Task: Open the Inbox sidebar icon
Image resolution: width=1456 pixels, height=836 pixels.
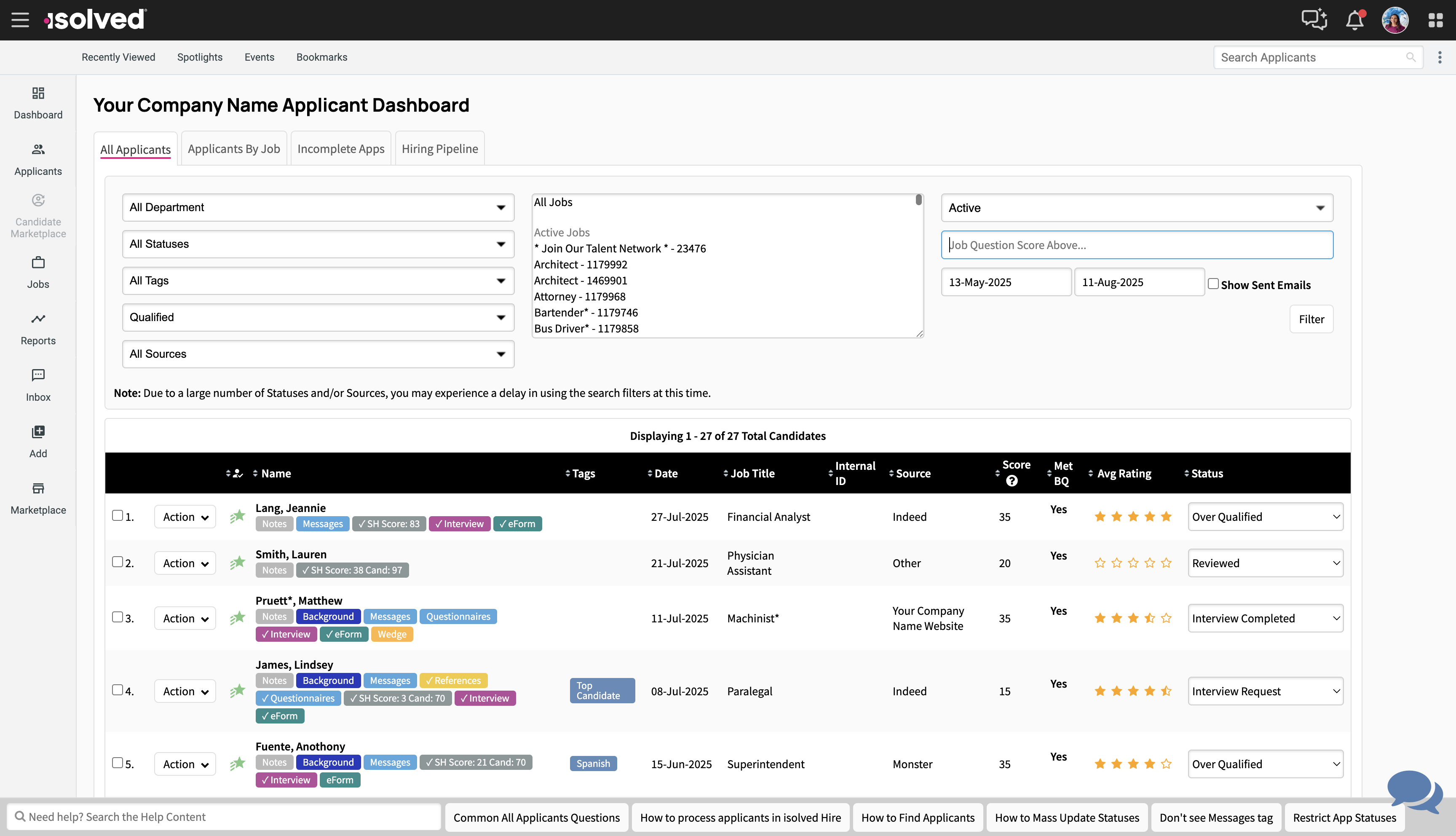Action: tap(38, 385)
